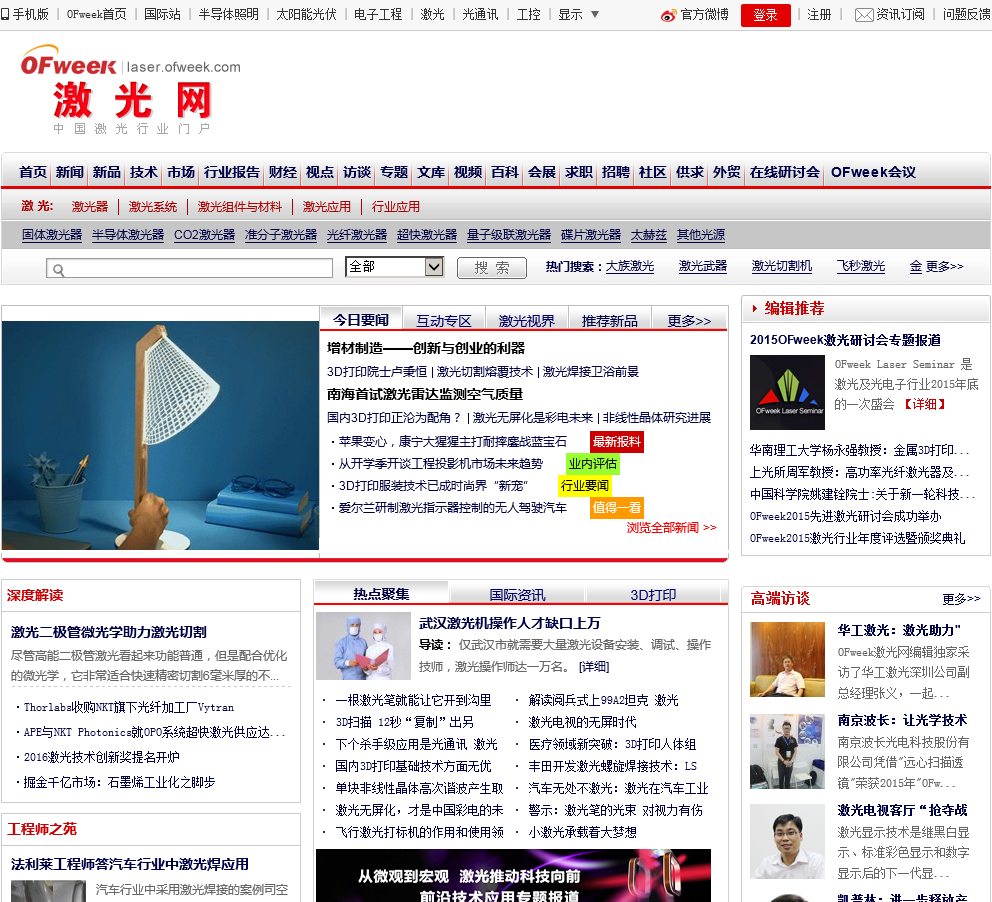Click the 更多>> link in 高端访谈
Image resolution: width=992 pixels, height=902 pixels.
961,598
